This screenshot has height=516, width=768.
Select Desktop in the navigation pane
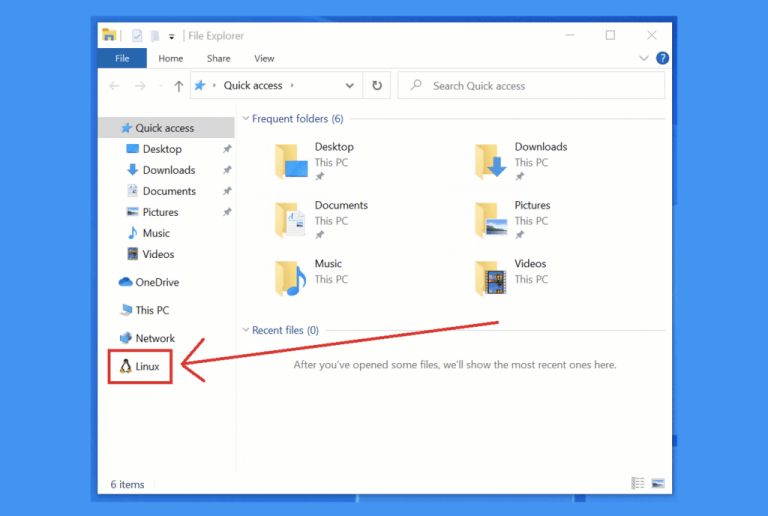(x=162, y=149)
